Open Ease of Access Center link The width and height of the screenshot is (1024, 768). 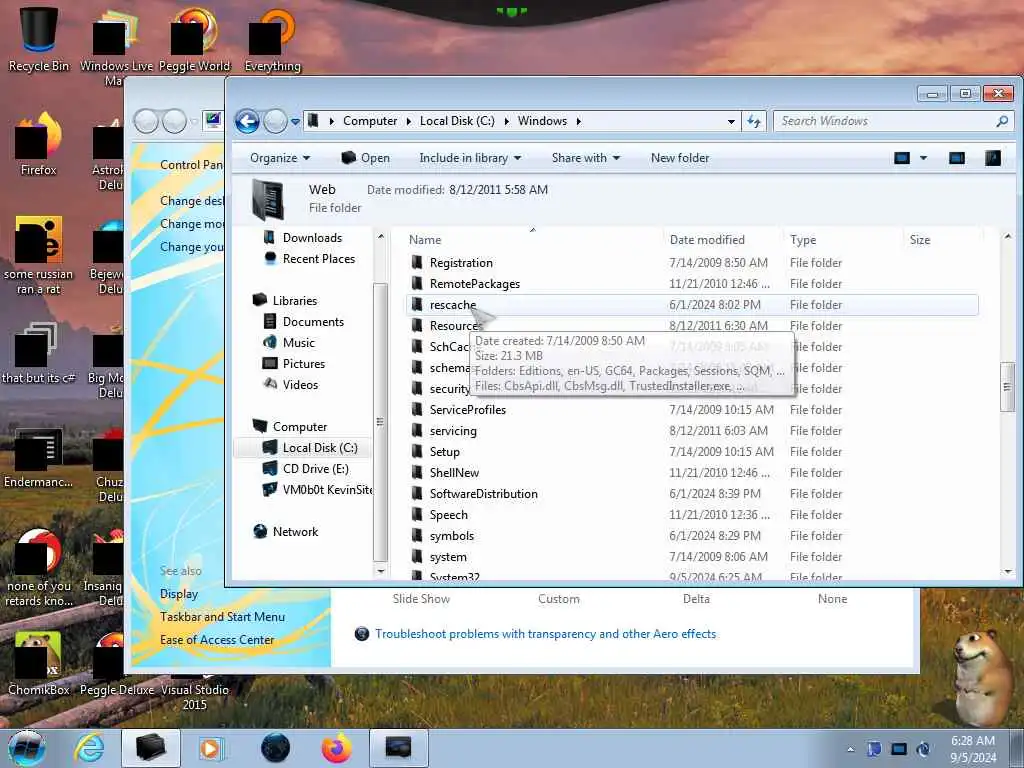pyautogui.click(x=217, y=640)
